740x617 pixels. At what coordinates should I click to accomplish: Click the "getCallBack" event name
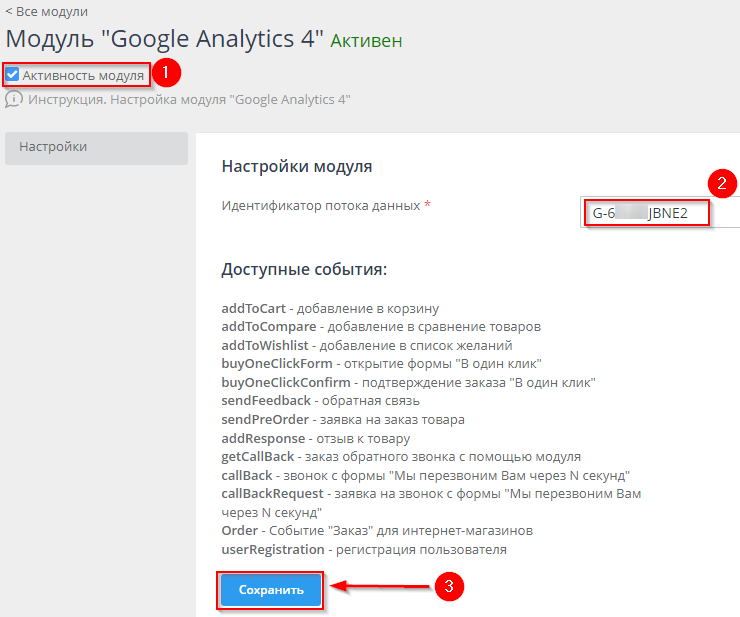click(257, 457)
